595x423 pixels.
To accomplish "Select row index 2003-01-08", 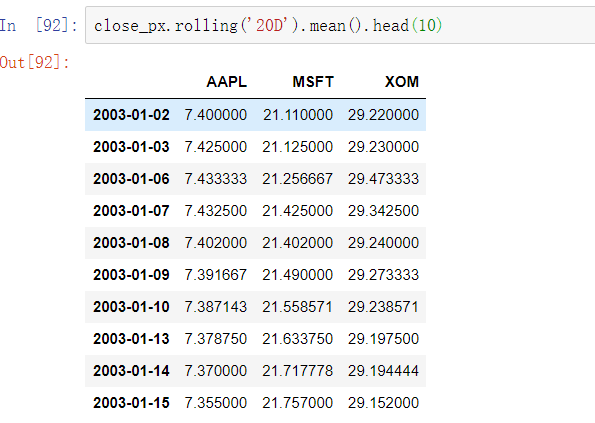I will pyautogui.click(x=131, y=243).
